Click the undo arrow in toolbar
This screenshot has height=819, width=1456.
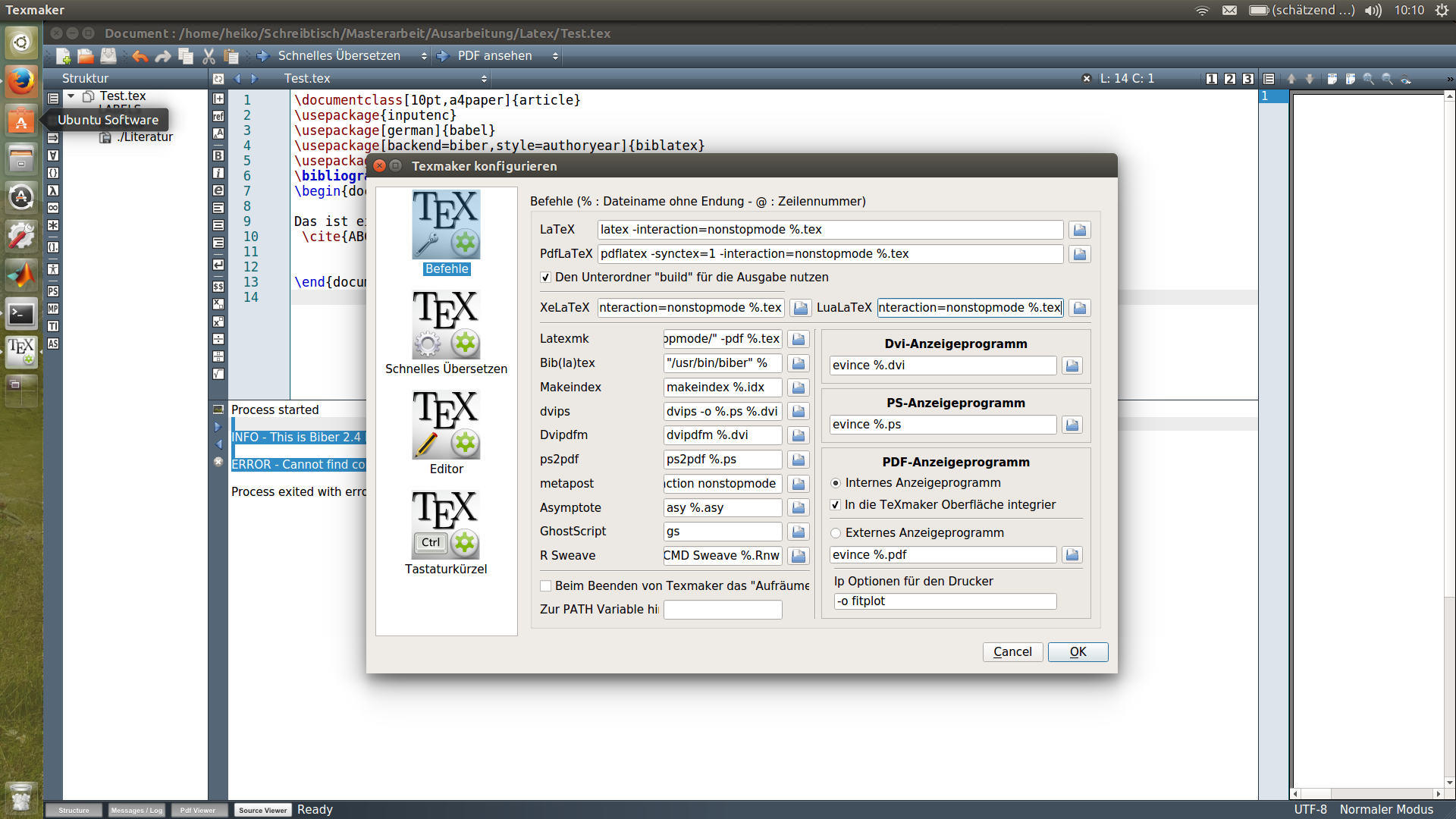[x=140, y=56]
